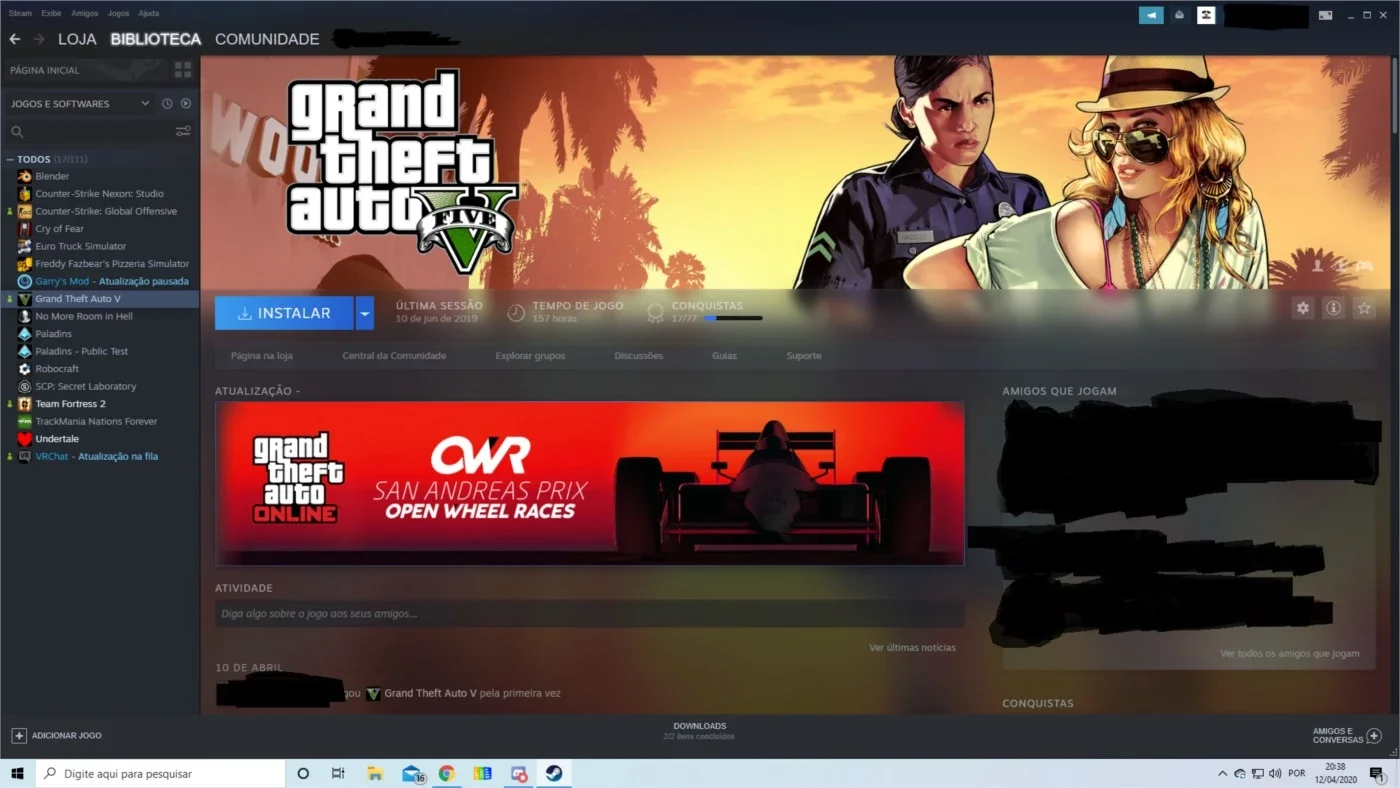Open San Andreas Prix update banner
1400x788 pixels.
[x=590, y=484]
